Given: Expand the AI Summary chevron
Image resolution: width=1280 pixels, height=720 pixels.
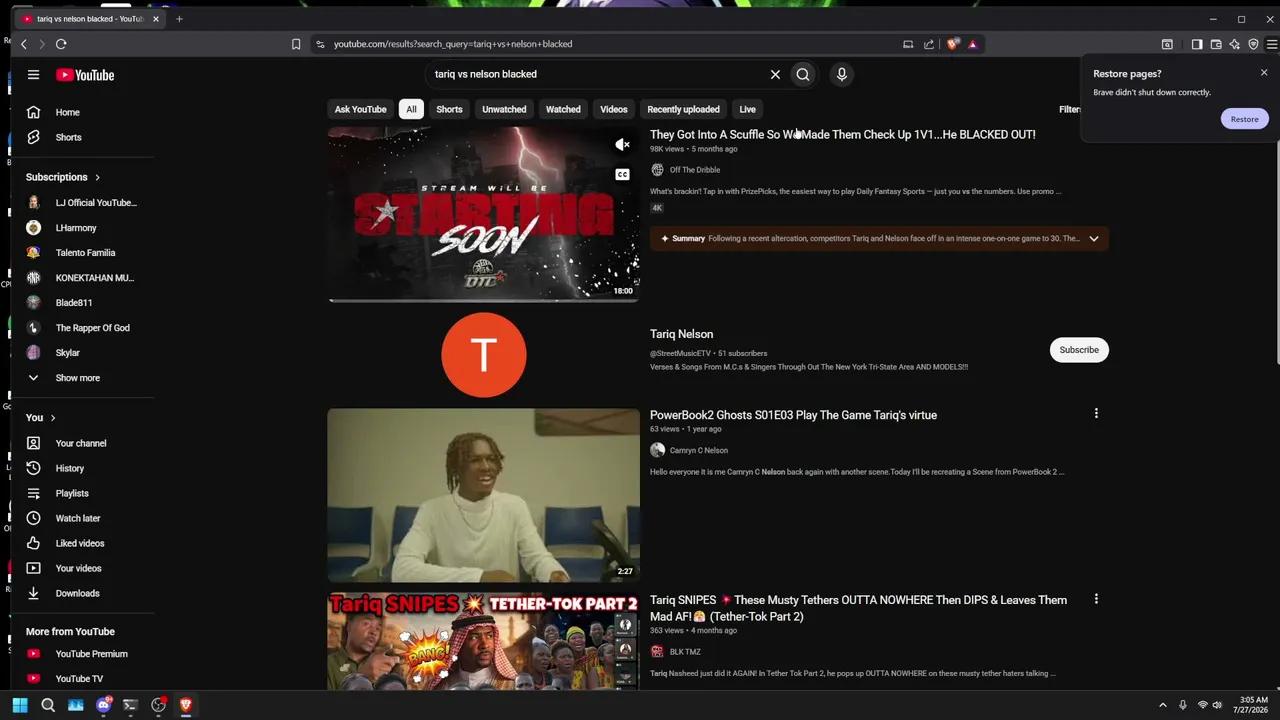Looking at the screenshot, I should coord(1094,239).
